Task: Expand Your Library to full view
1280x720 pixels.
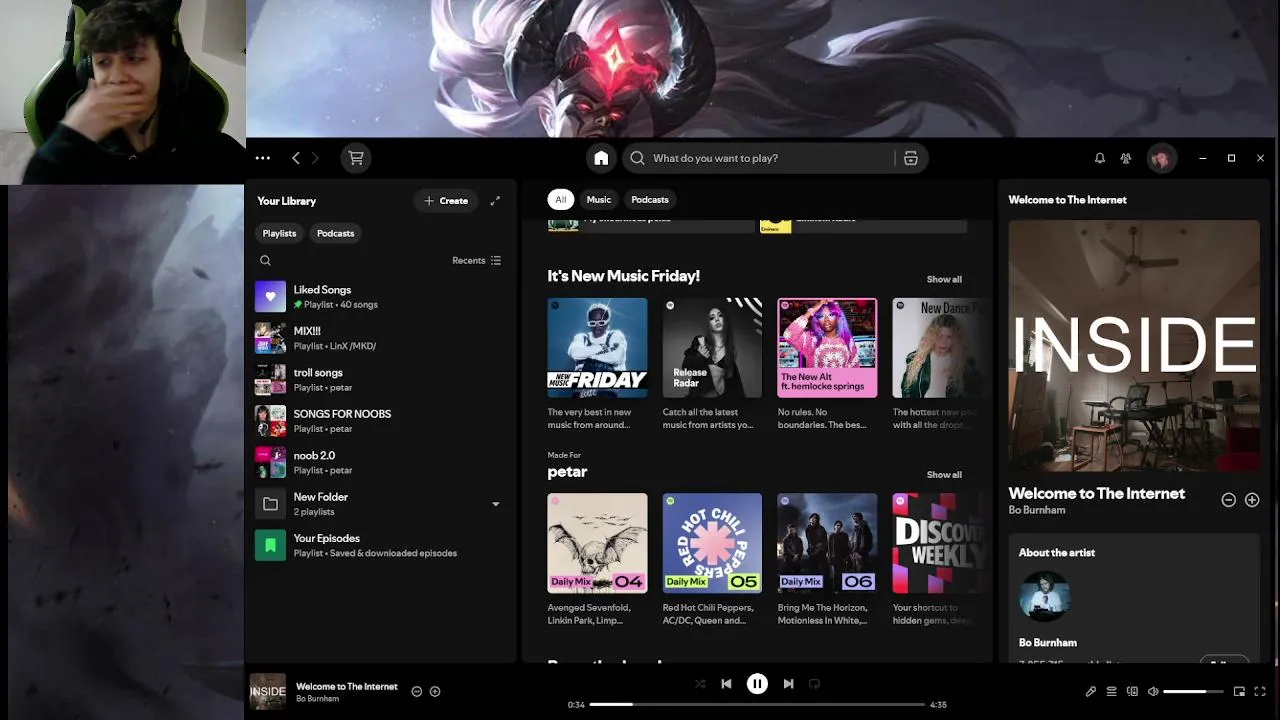Action: (x=495, y=201)
